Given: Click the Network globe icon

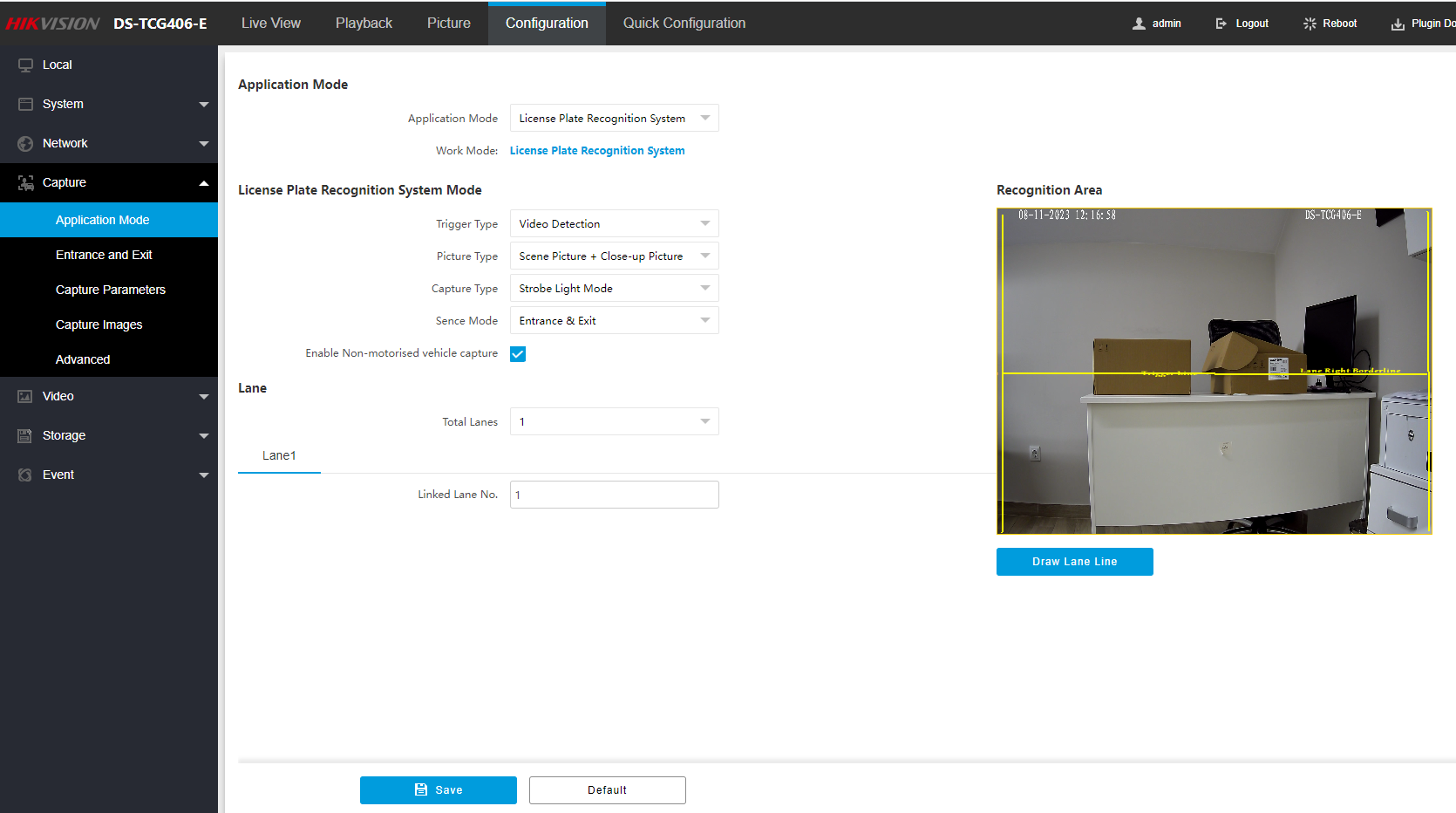Looking at the screenshot, I should click(25, 144).
